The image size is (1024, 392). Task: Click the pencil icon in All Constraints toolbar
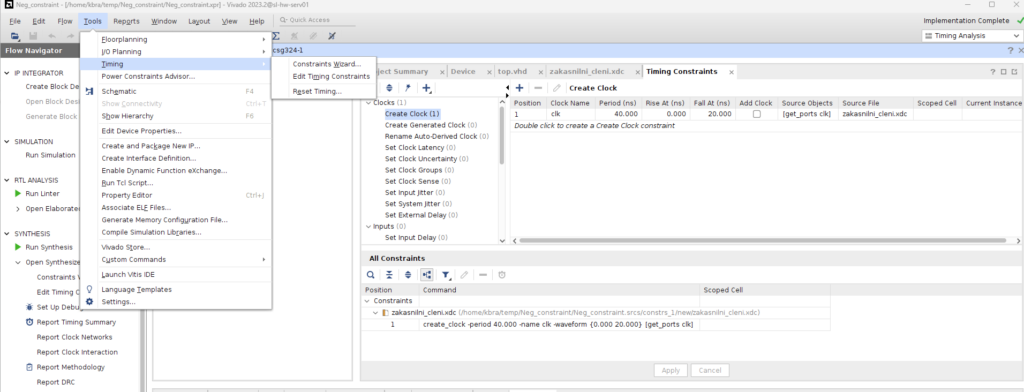(x=464, y=275)
